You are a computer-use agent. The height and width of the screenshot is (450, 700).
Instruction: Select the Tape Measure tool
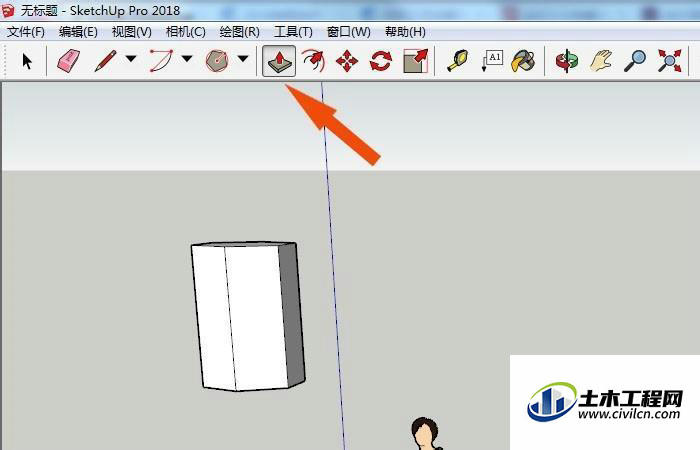click(x=458, y=61)
